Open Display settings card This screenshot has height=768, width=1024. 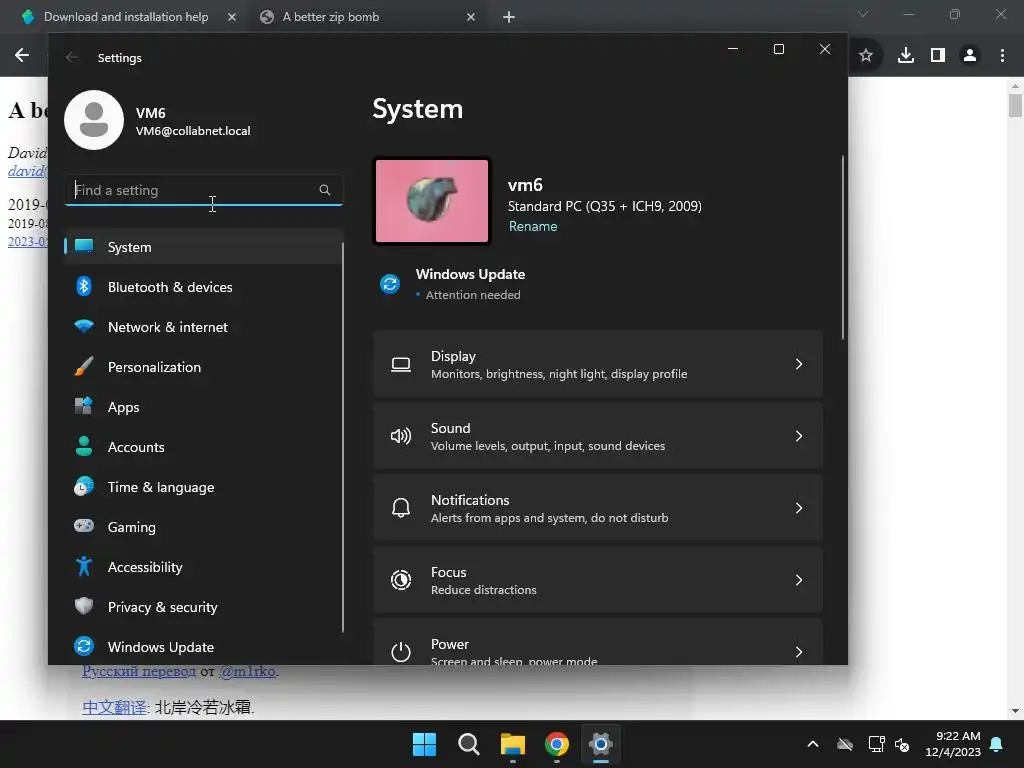click(x=598, y=364)
